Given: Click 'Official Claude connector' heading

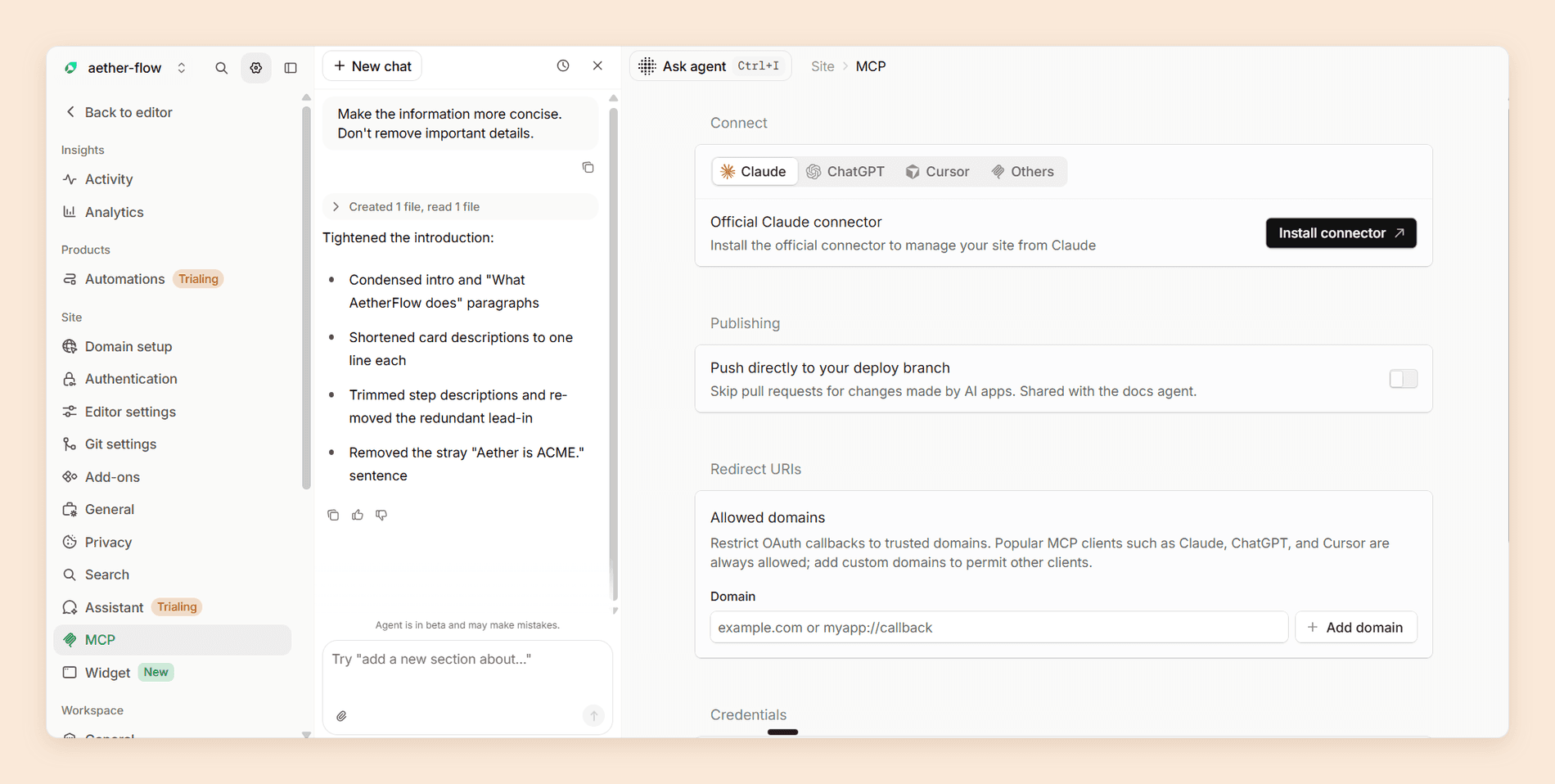Looking at the screenshot, I should pos(796,222).
